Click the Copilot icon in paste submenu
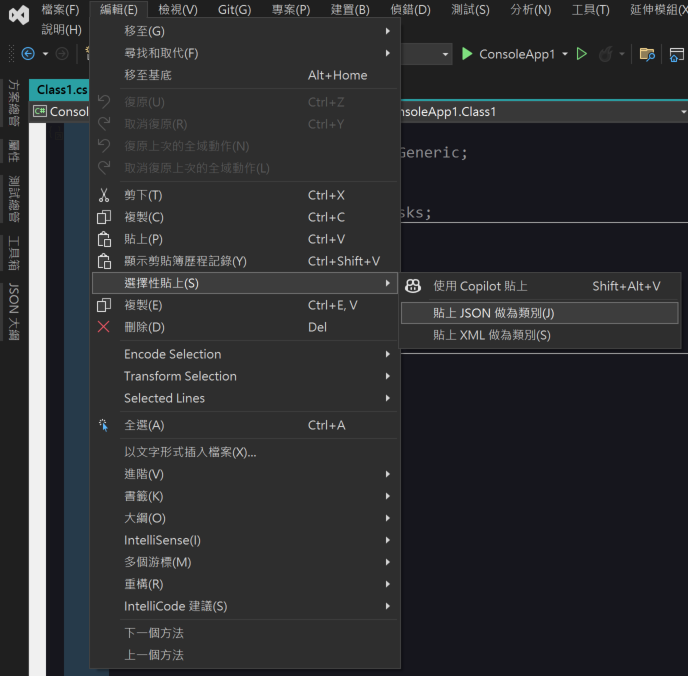The width and height of the screenshot is (688, 676). click(x=412, y=286)
